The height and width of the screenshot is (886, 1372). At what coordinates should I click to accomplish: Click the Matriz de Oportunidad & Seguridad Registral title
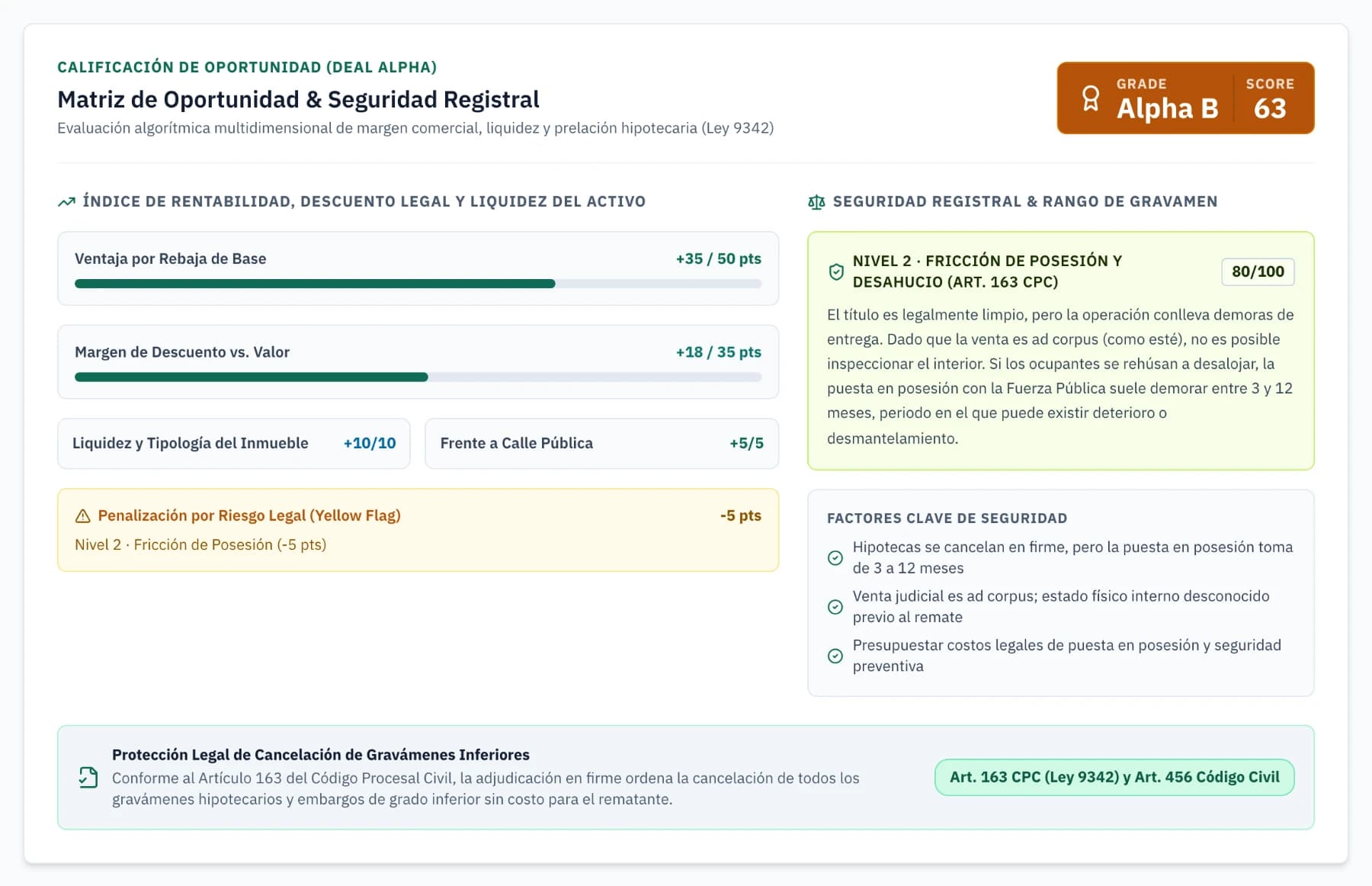click(298, 100)
